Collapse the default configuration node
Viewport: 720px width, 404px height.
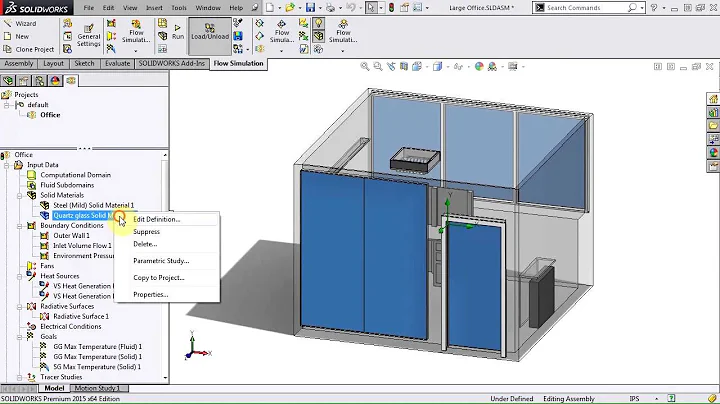click(x=7, y=105)
